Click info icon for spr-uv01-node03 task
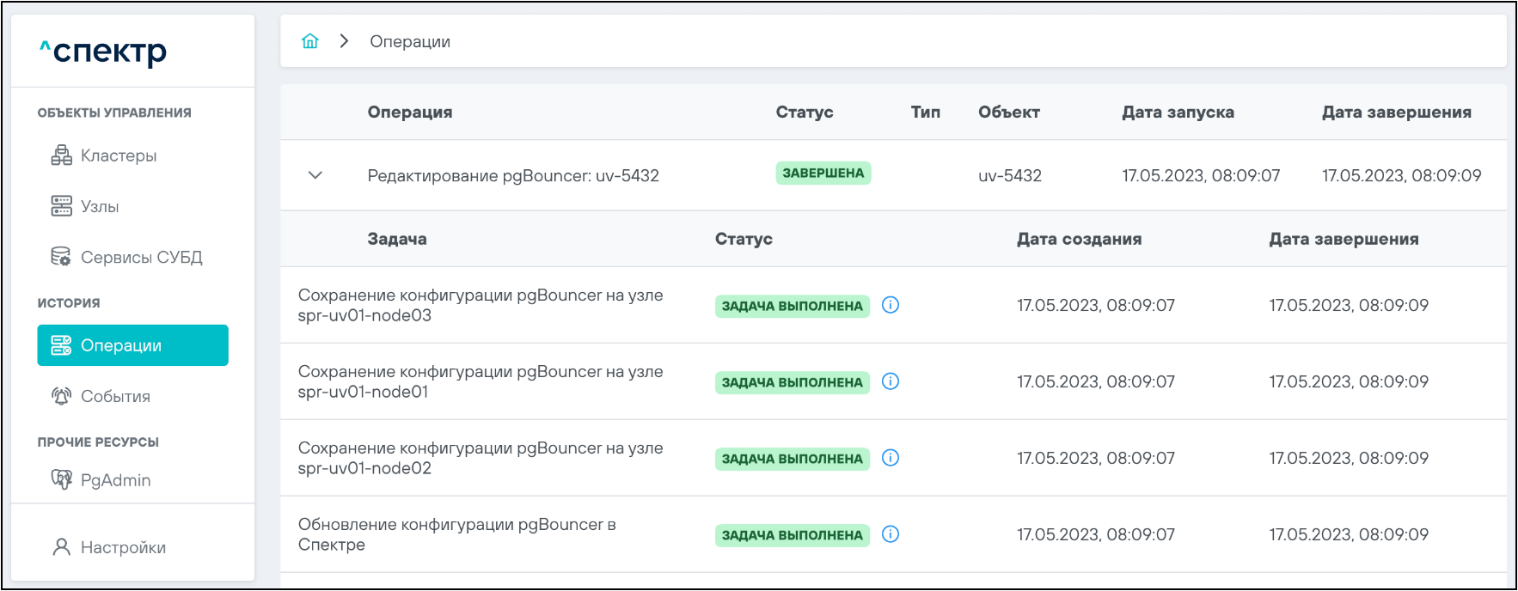 pos(891,305)
